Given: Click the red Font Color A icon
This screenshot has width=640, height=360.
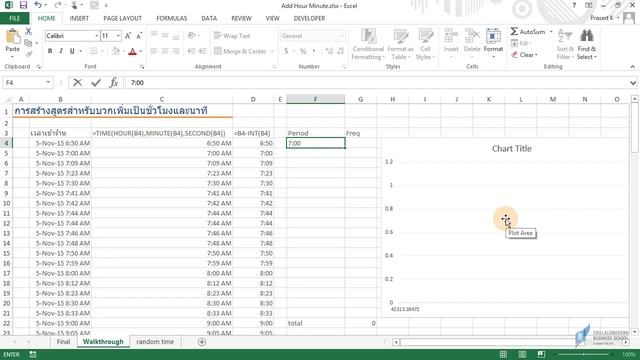Looking at the screenshot, I should pyautogui.click(x=132, y=51).
